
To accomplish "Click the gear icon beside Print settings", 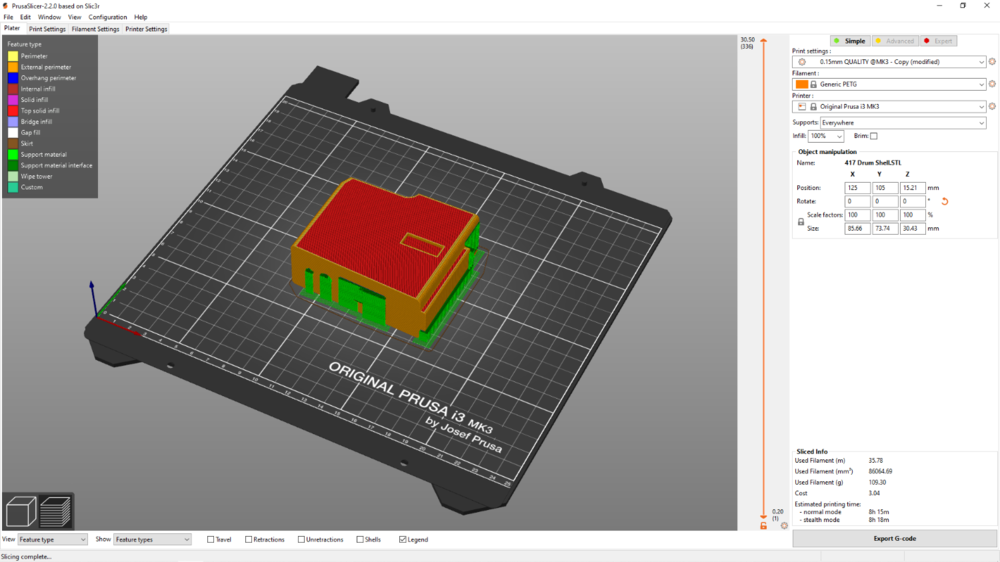I will [x=992, y=62].
